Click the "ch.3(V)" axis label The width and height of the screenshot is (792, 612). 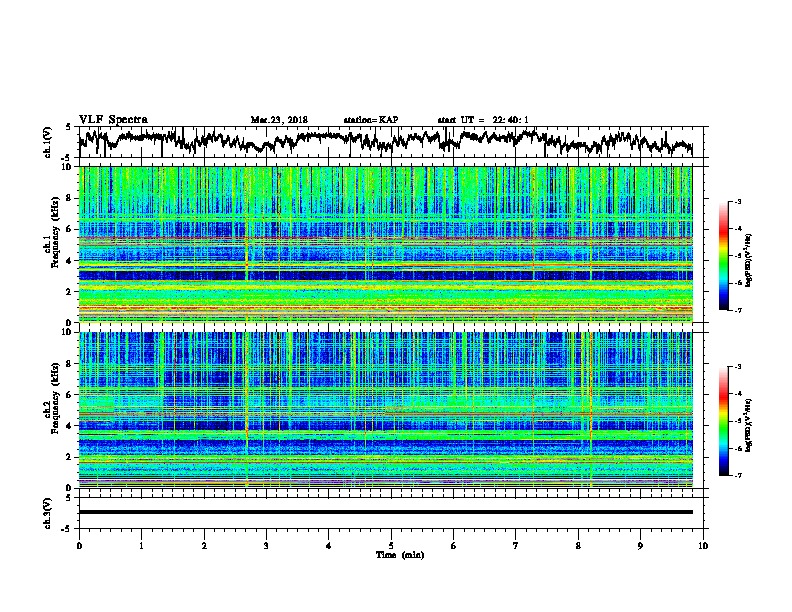[x=48, y=514]
